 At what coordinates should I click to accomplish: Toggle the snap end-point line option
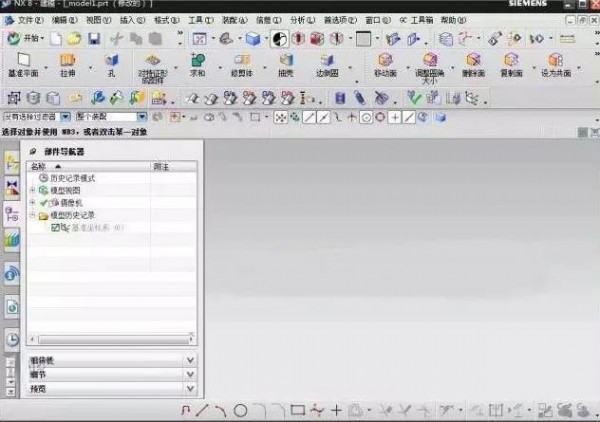309,117
